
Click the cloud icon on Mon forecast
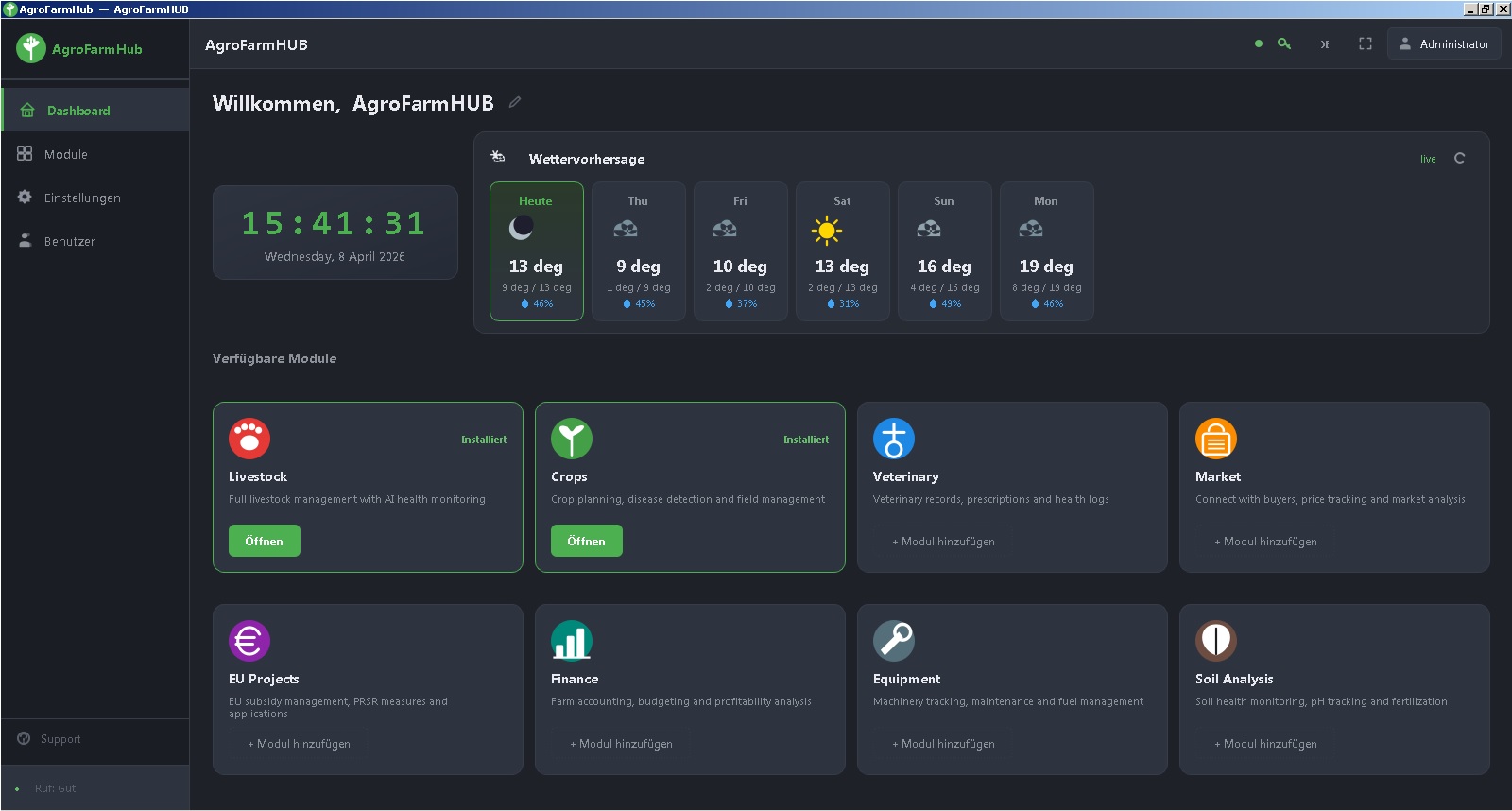(x=1031, y=229)
